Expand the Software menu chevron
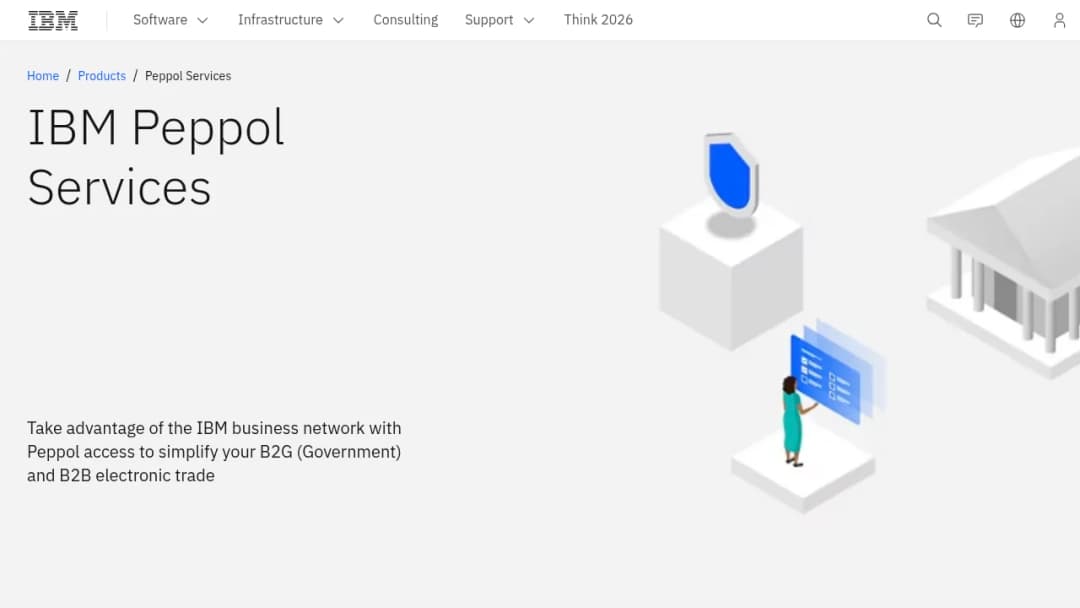 [202, 21]
